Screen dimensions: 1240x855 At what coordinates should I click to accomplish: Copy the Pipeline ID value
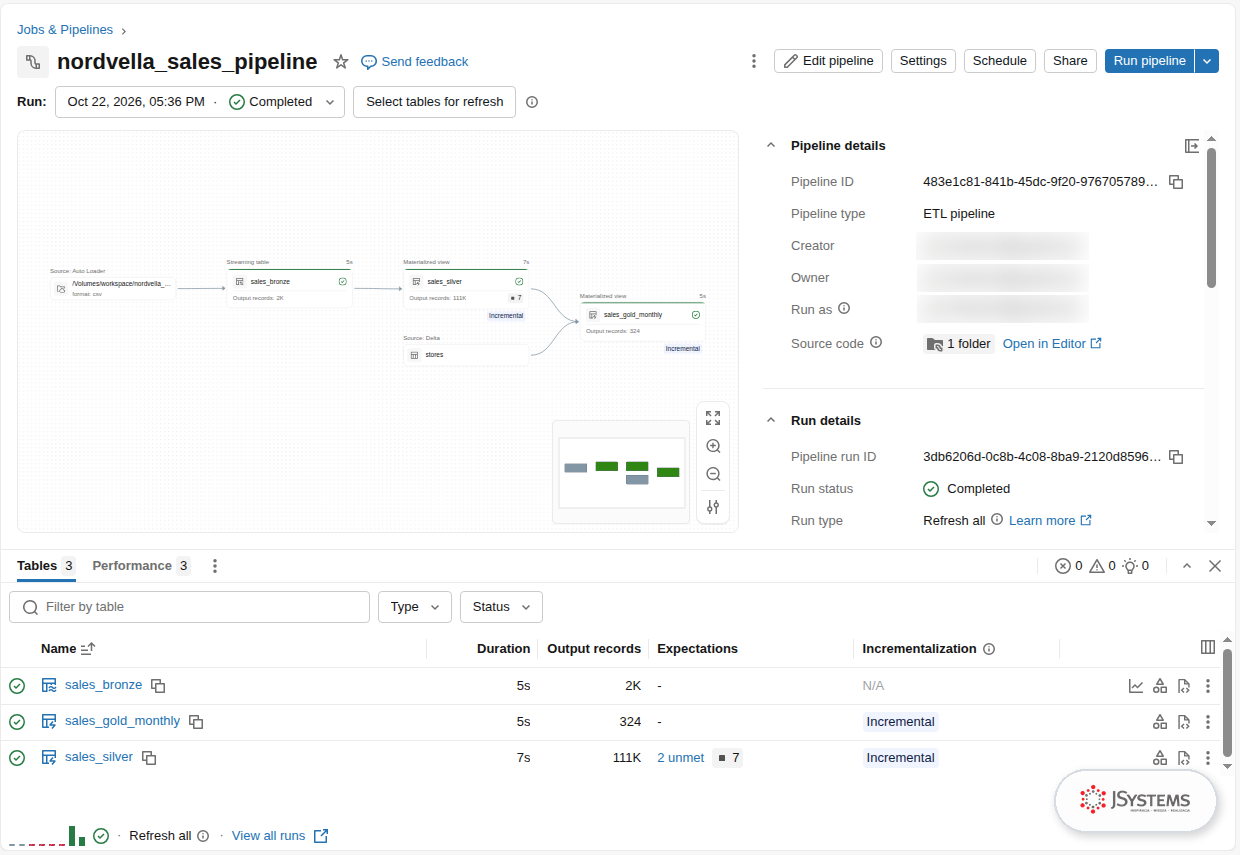(x=1177, y=182)
